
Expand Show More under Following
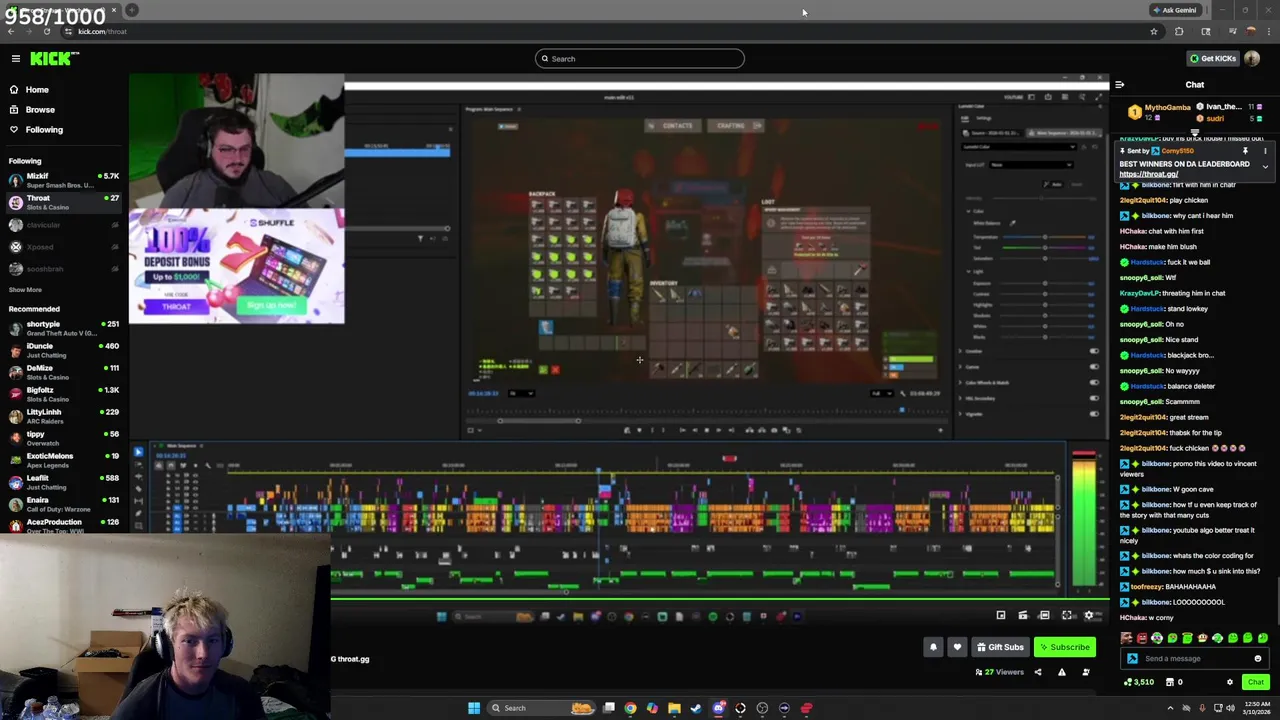point(25,290)
